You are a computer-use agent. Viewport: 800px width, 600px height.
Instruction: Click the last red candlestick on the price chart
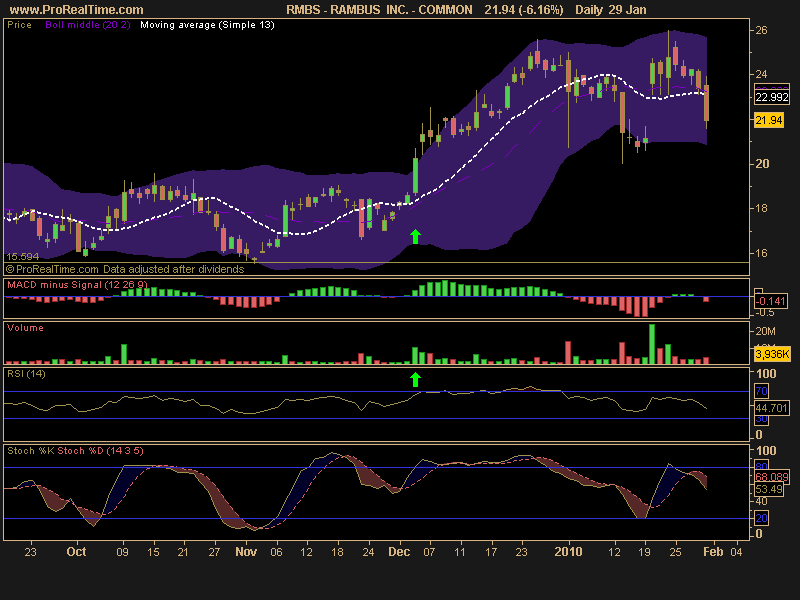707,103
